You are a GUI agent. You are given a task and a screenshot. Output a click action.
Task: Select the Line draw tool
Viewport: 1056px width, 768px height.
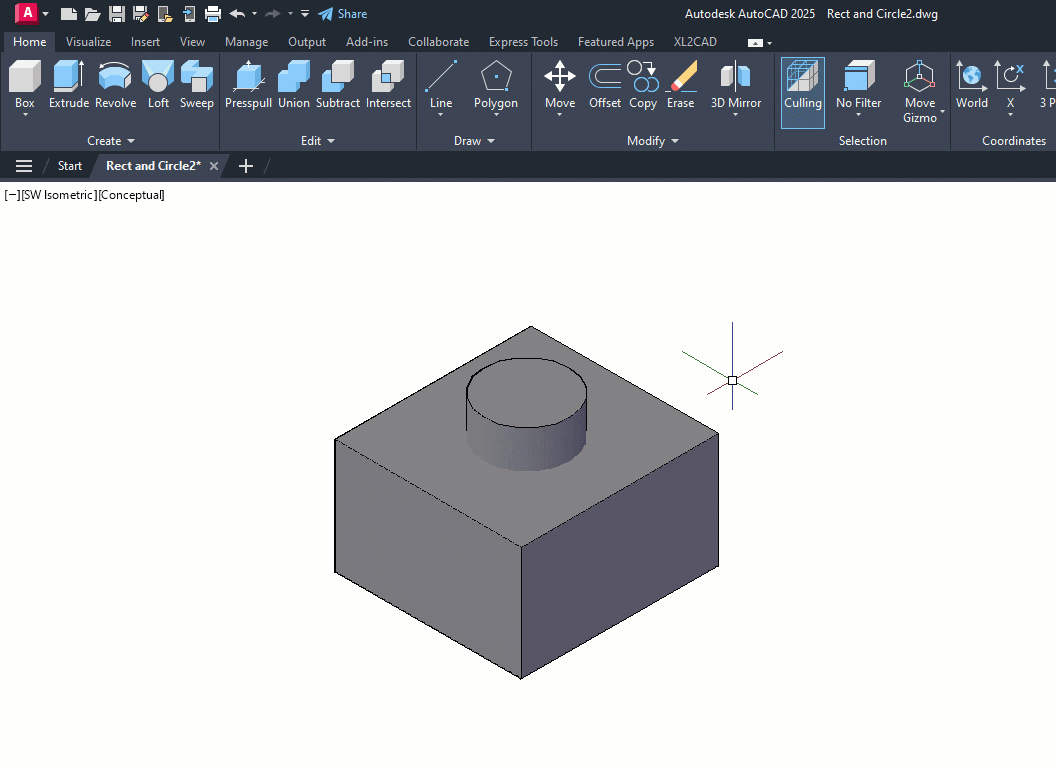441,84
